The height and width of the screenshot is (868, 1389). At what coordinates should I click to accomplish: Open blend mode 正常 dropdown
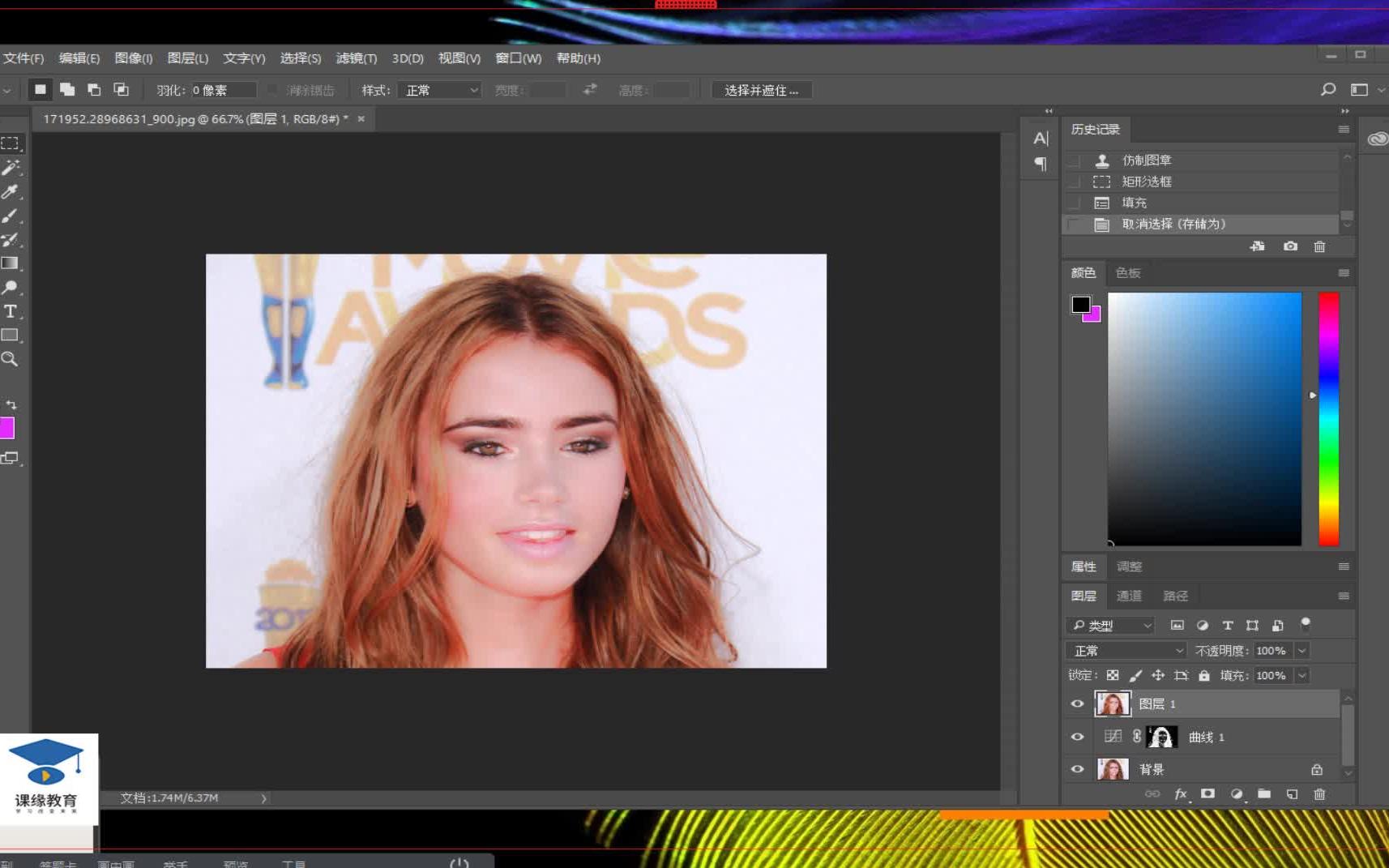[x=1126, y=651]
